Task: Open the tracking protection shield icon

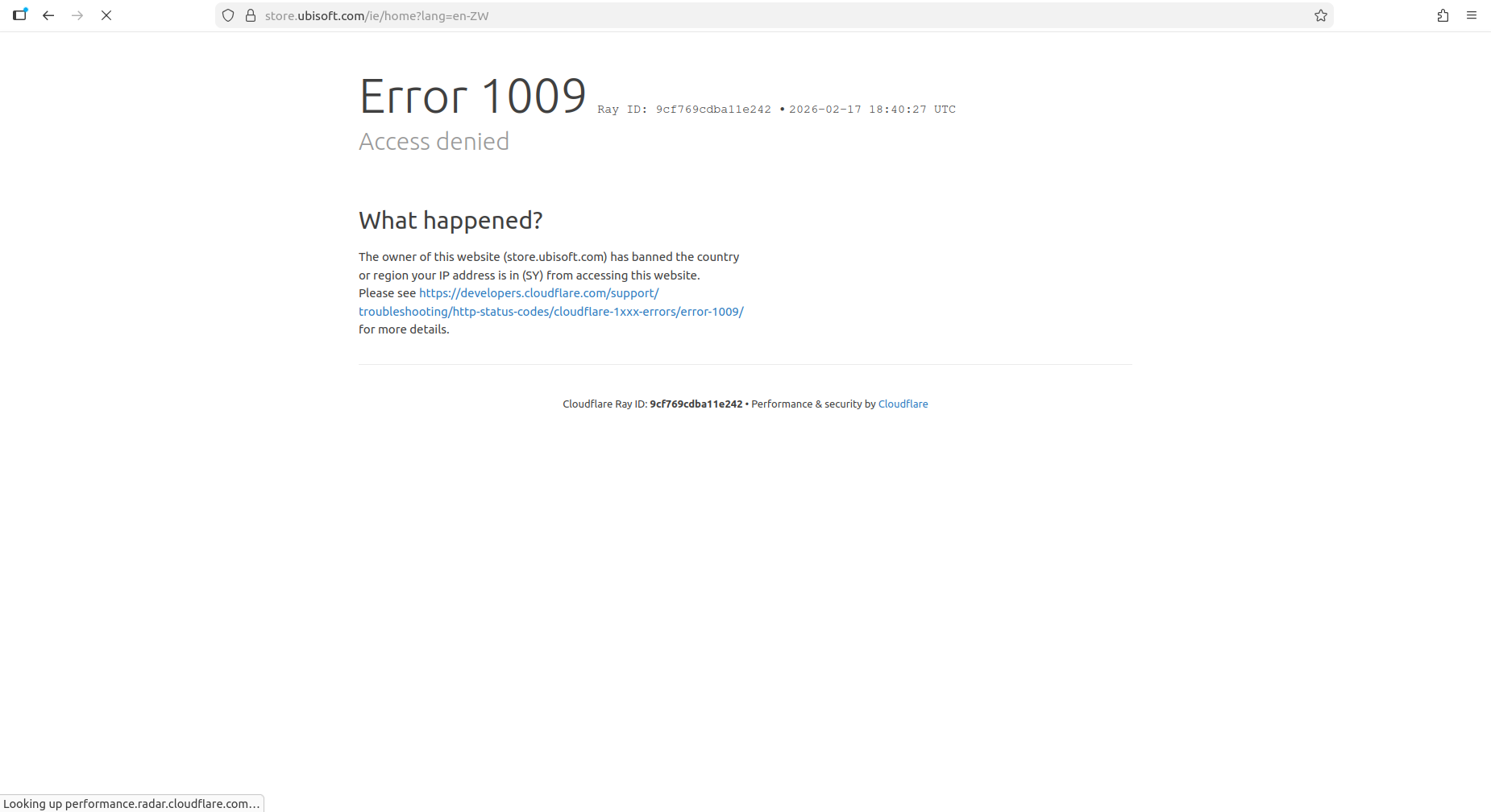Action: click(x=228, y=15)
